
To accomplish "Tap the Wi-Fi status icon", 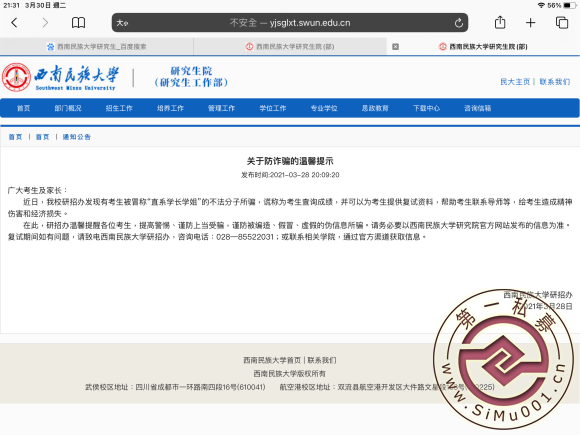I will click(541, 5).
